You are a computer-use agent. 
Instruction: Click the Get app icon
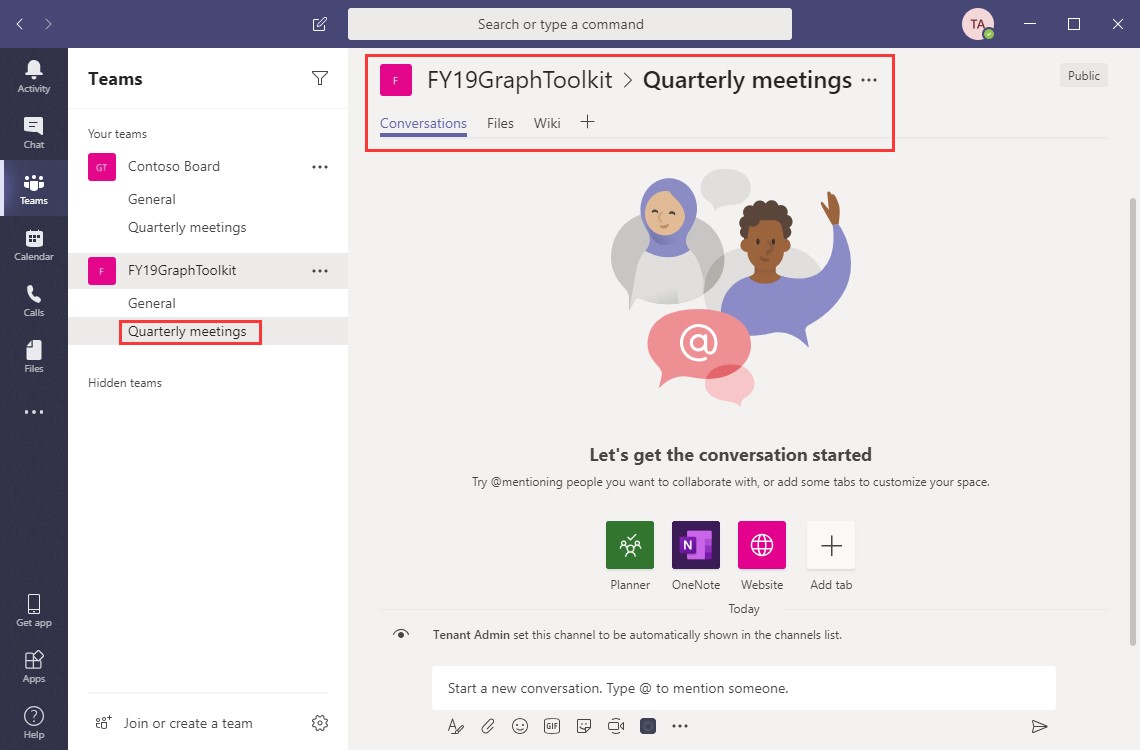point(33,610)
